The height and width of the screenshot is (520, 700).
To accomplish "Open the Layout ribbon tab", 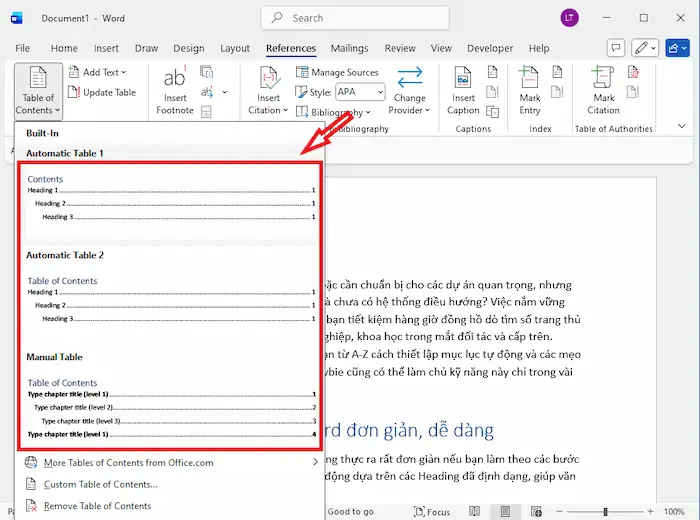I will tap(235, 48).
